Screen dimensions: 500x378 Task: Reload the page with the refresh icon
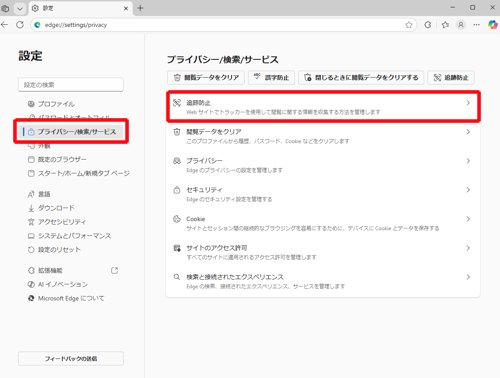click(20, 25)
